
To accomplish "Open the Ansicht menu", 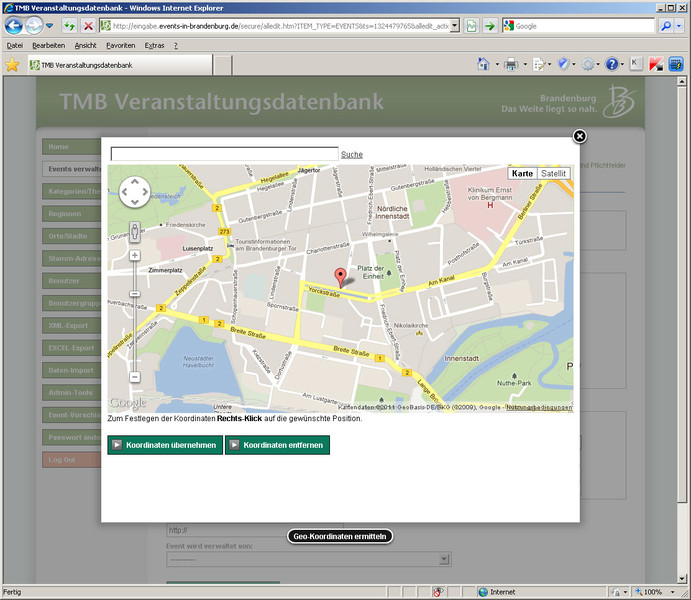I will (x=85, y=45).
